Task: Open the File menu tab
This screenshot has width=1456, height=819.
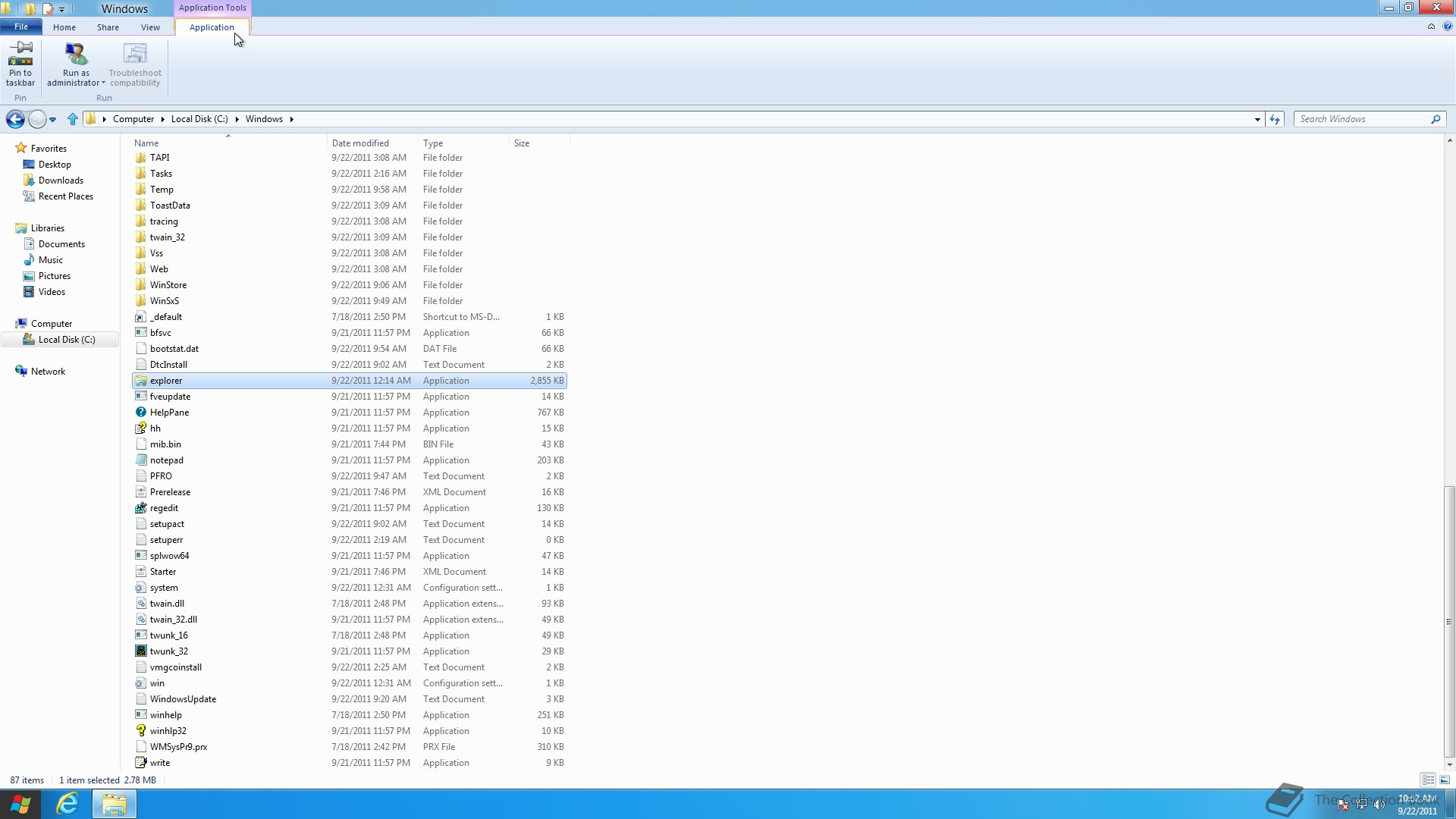Action: click(21, 27)
